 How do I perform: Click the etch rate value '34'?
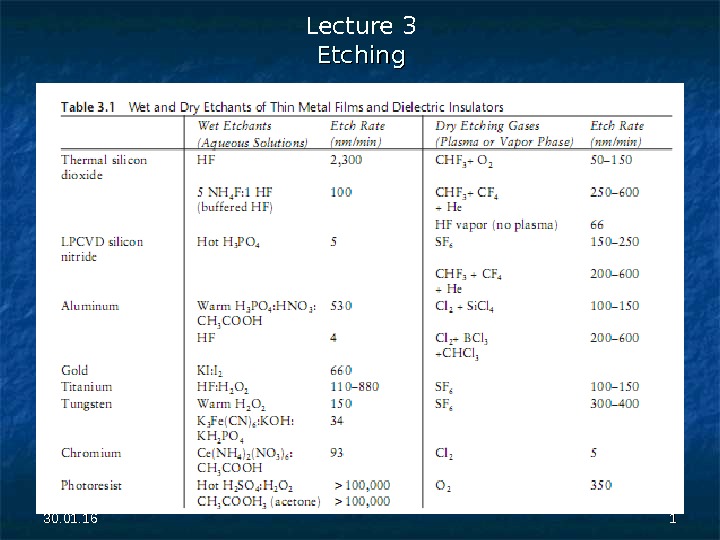click(337, 421)
